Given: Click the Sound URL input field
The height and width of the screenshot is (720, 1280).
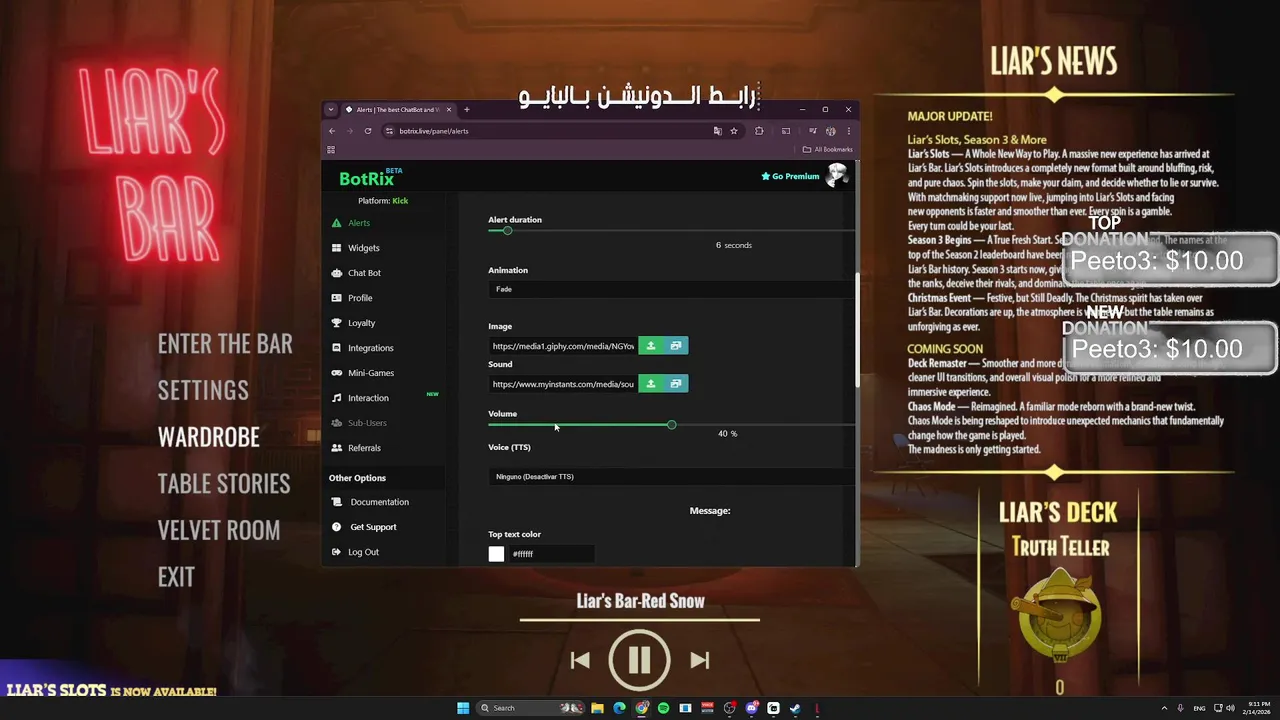Looking at the screenshot, I should tap(563, 384).
